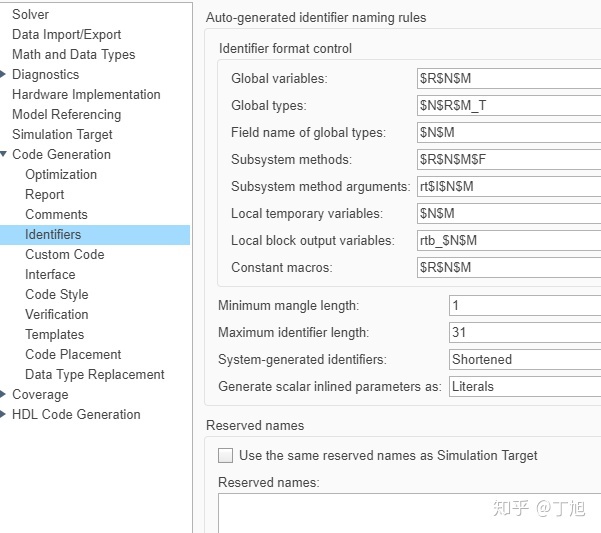Screen dimensions: 601x533
Task: Click the Subsystem methods format field
Action: (508, 159)
